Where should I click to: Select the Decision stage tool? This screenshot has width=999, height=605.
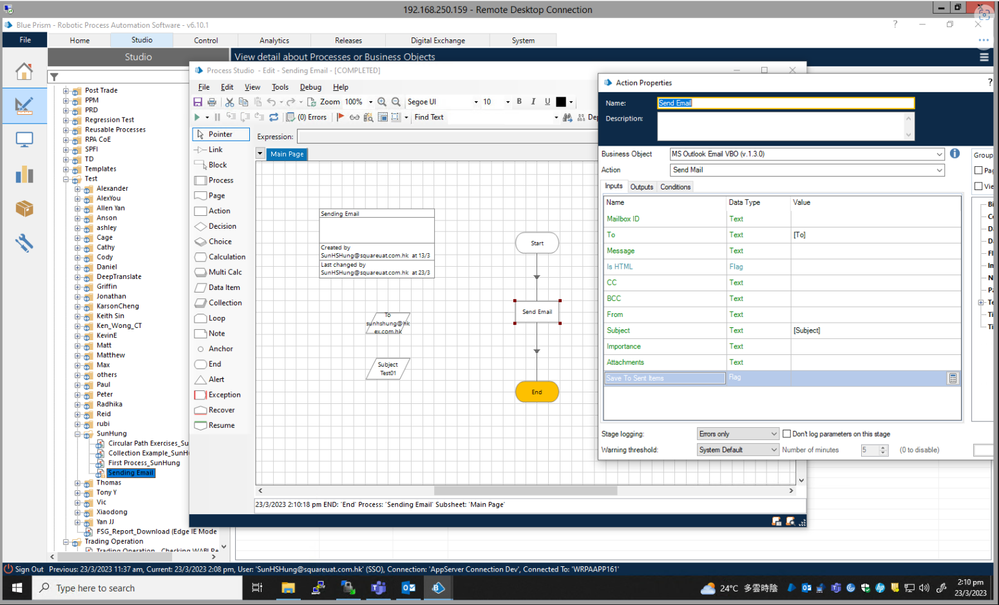[221, 226]
